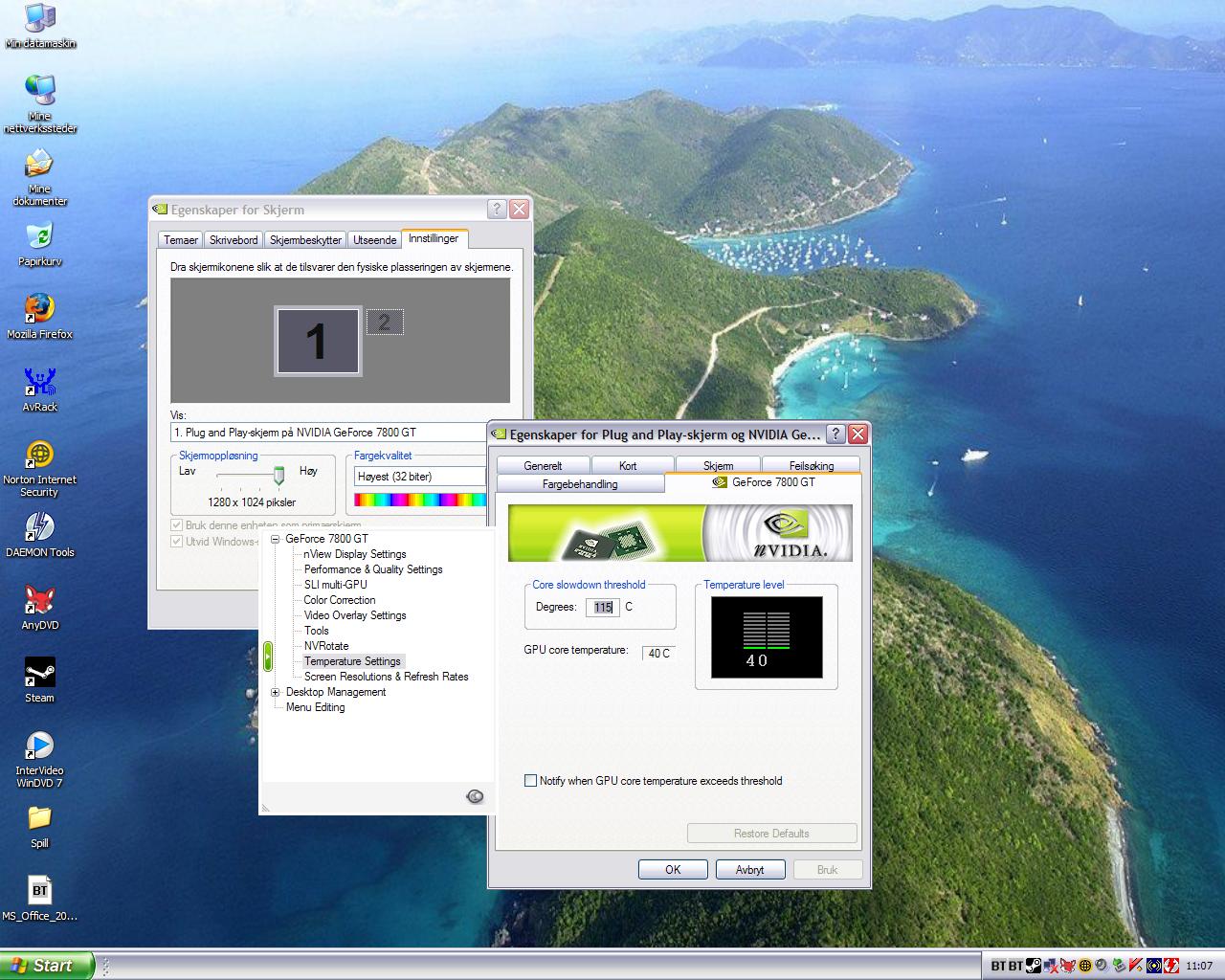This screenshot has height=980, width=1225.
Task: Click the GPU core temperature 40 C value
Action: 658,653
